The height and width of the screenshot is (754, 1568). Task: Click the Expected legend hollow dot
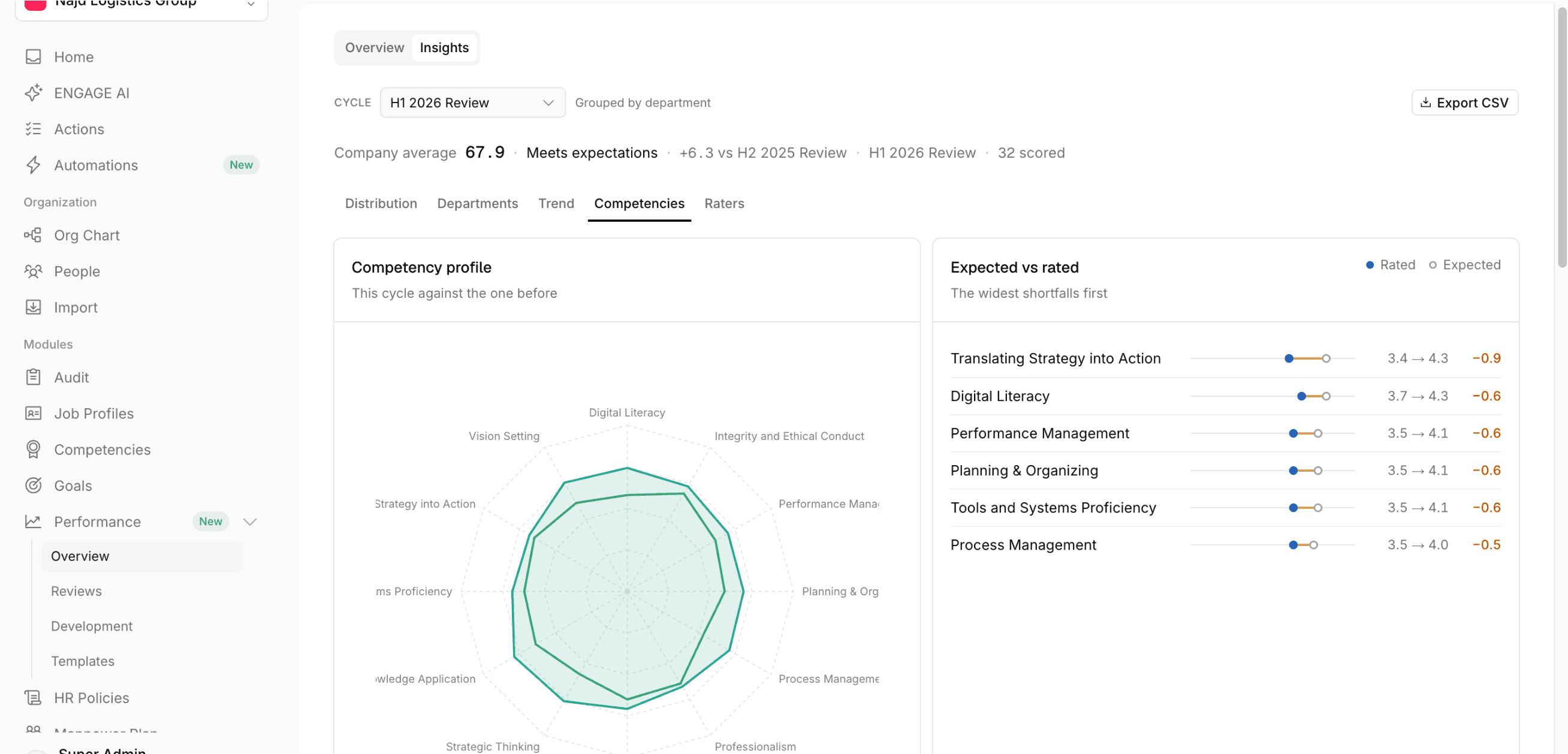(x=1433, y=265)
